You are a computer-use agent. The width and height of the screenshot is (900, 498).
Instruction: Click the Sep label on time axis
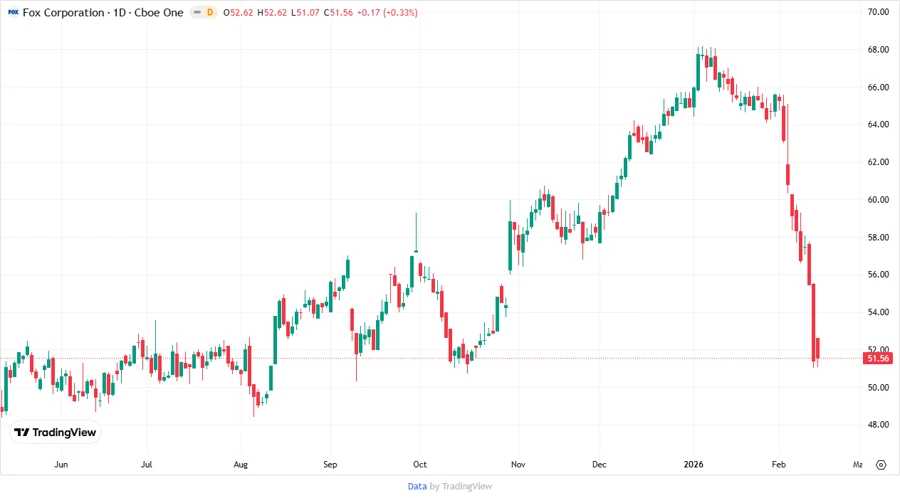(x=330, y=465)
